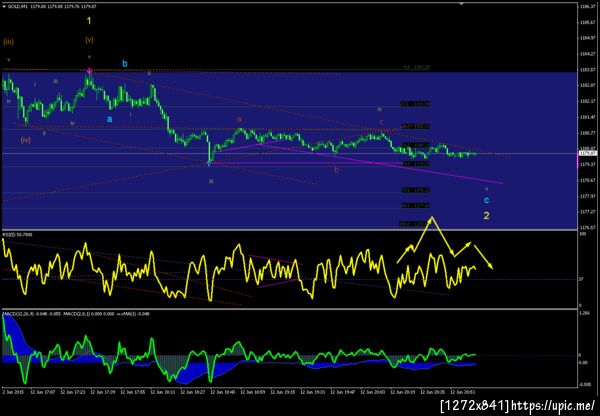The height and width of the screenshot is (416, 600).
Task: Click the current price tag 1179.87
Action: point(588,153)
